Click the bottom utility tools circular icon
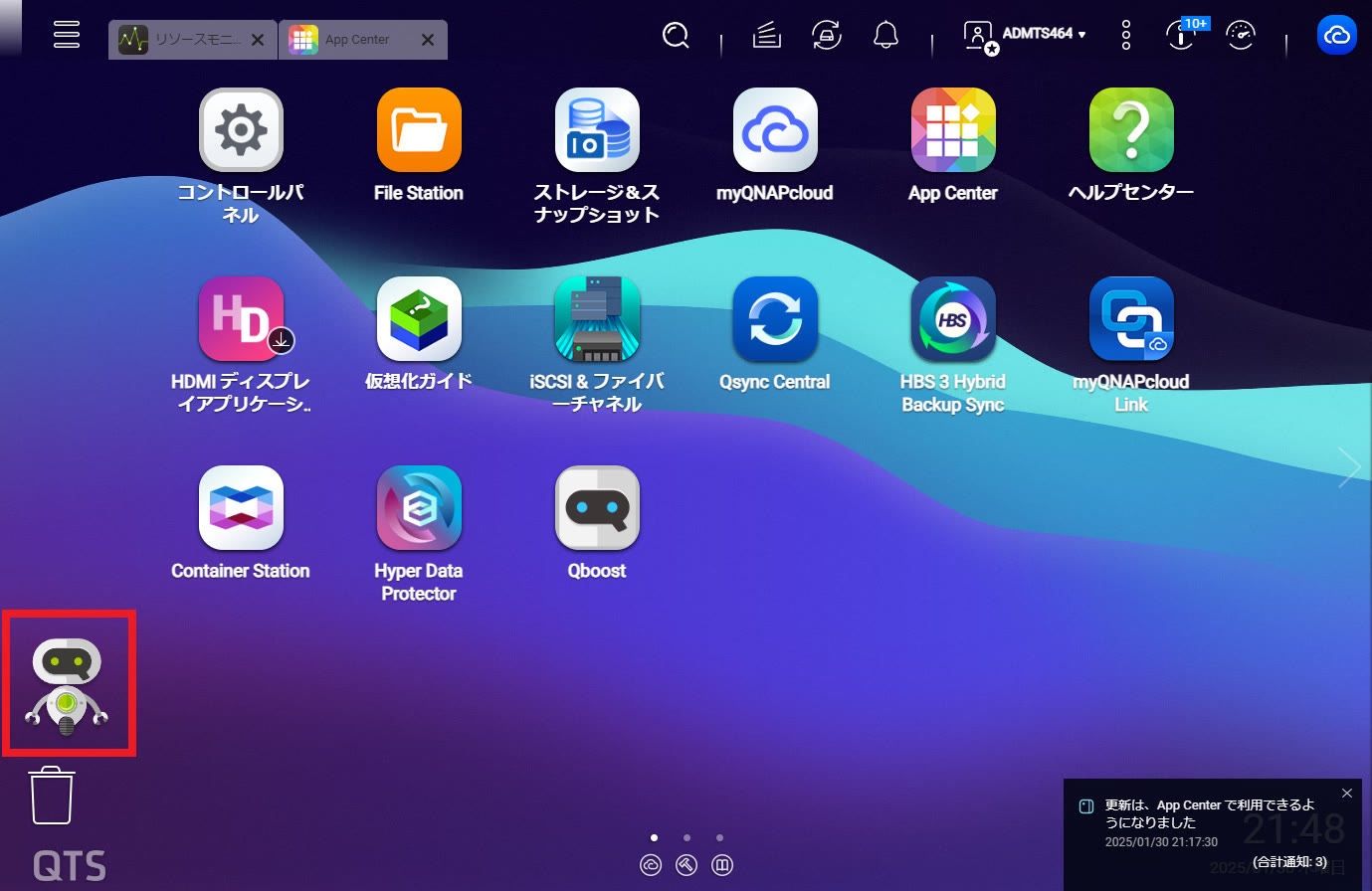Viewport: 1372px width, 891px height. [686, 866]
